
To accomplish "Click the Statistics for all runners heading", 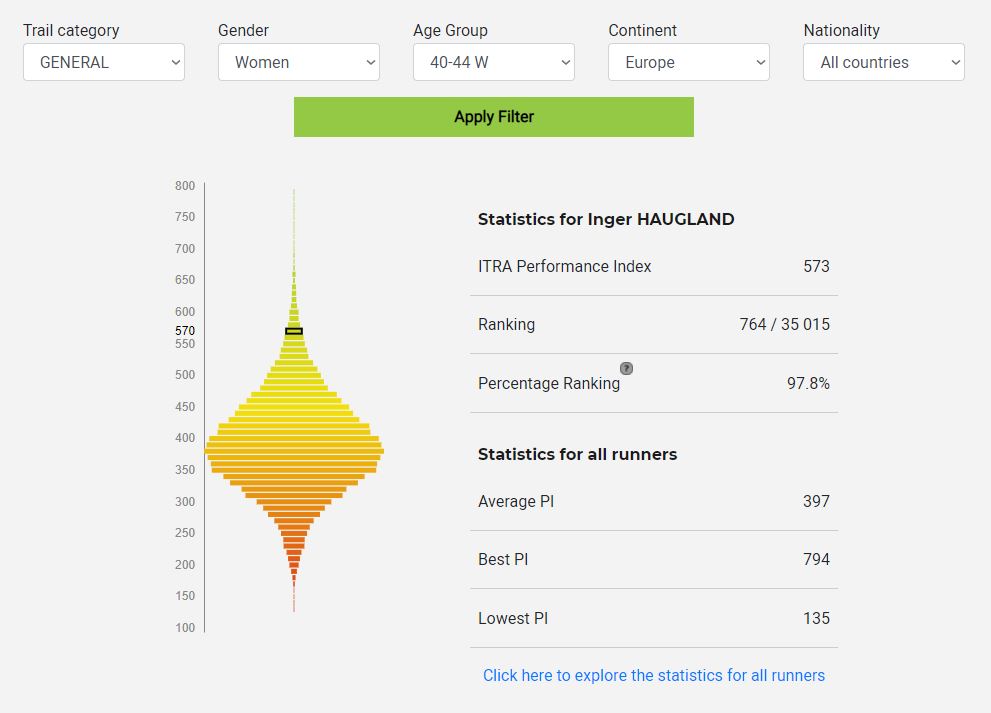I will (x=577, y=454).
